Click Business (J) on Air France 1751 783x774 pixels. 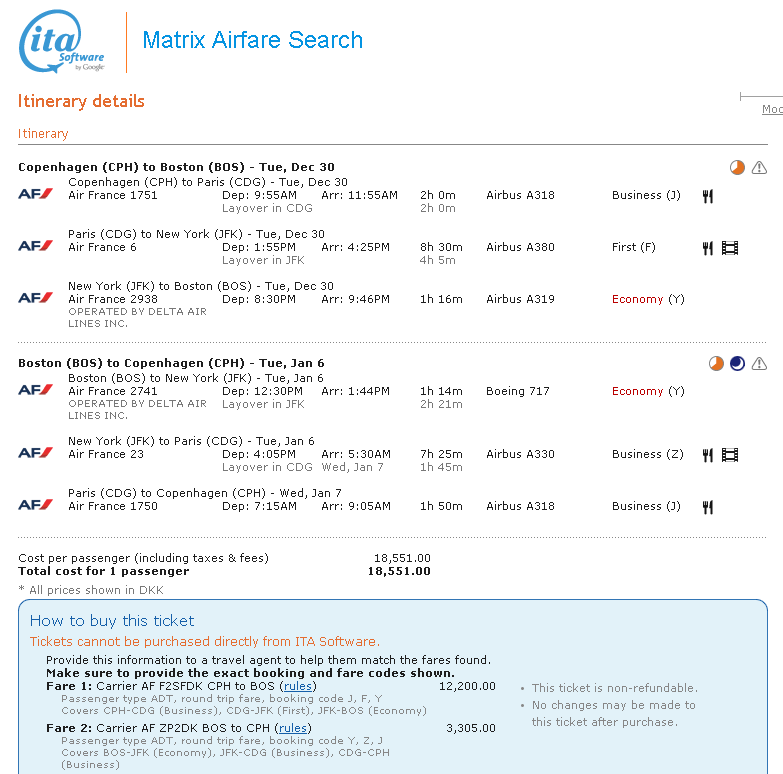point(646,195)
